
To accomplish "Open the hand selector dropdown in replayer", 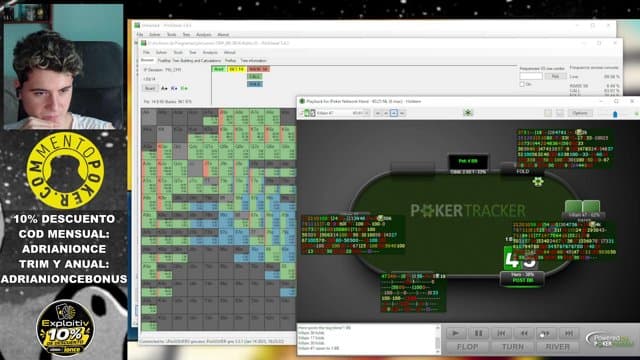I will (x=343, y=113).
